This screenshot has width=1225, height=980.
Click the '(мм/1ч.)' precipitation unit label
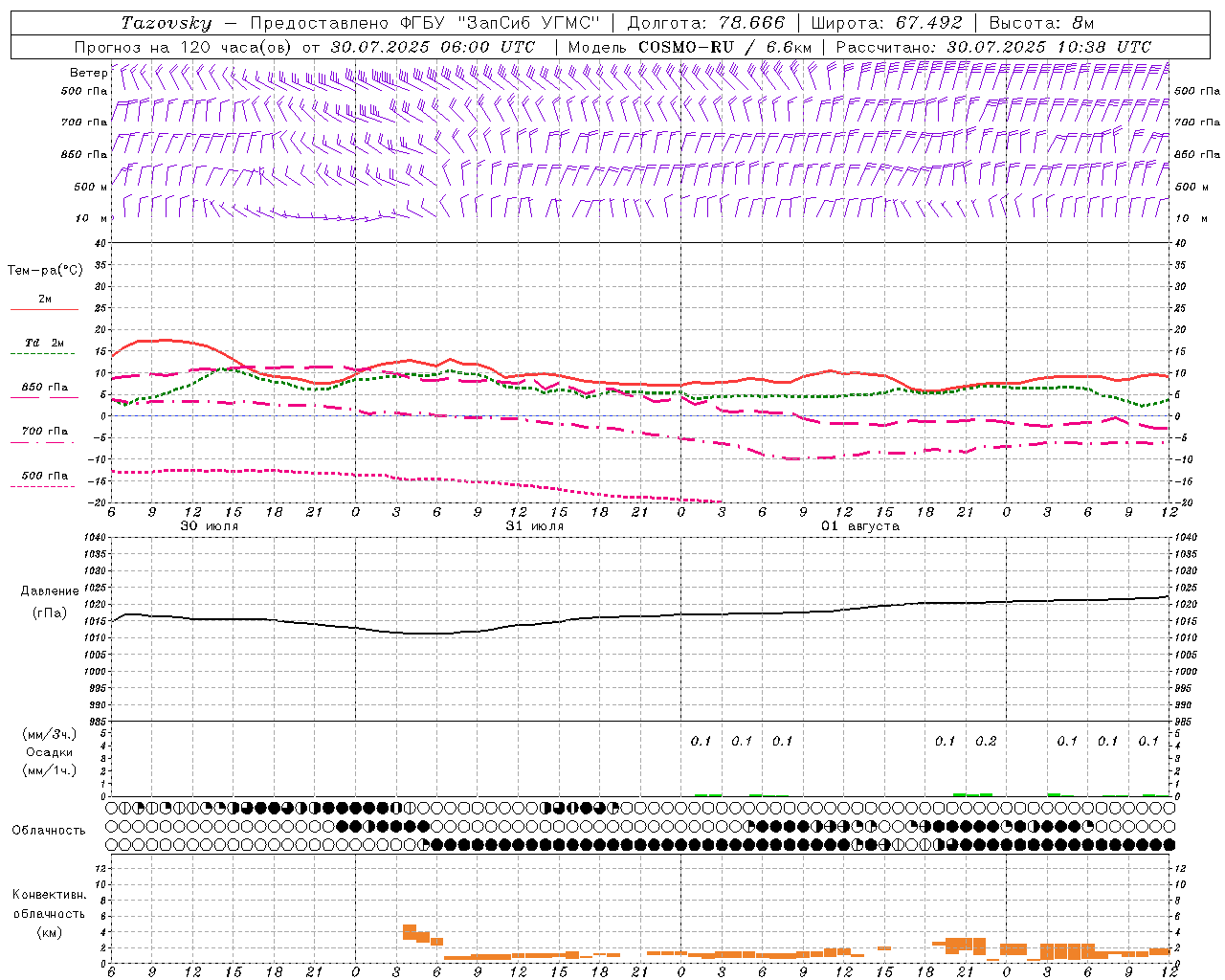[x=50, y=770]
